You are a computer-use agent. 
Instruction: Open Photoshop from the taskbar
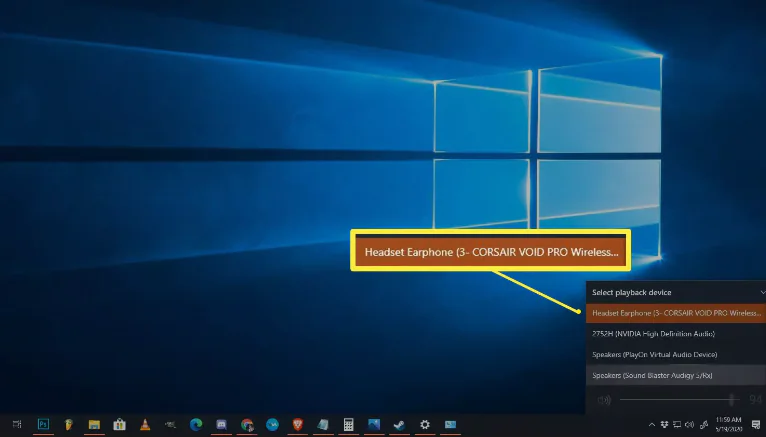pyautogui.click(x=43, y=425)
